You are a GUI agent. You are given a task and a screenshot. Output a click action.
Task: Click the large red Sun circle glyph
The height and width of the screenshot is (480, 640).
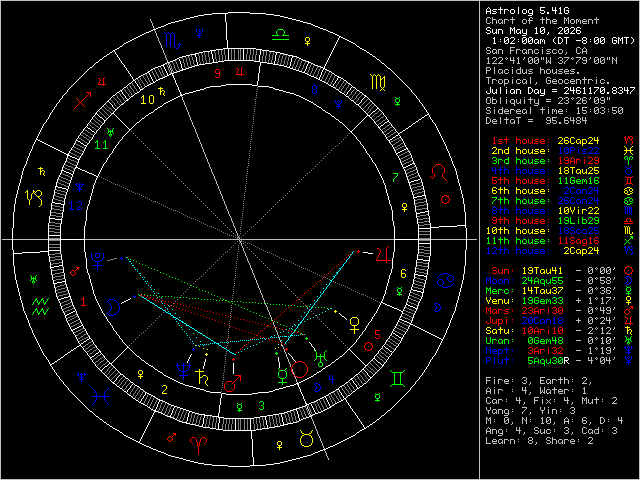tap(300, 369)
